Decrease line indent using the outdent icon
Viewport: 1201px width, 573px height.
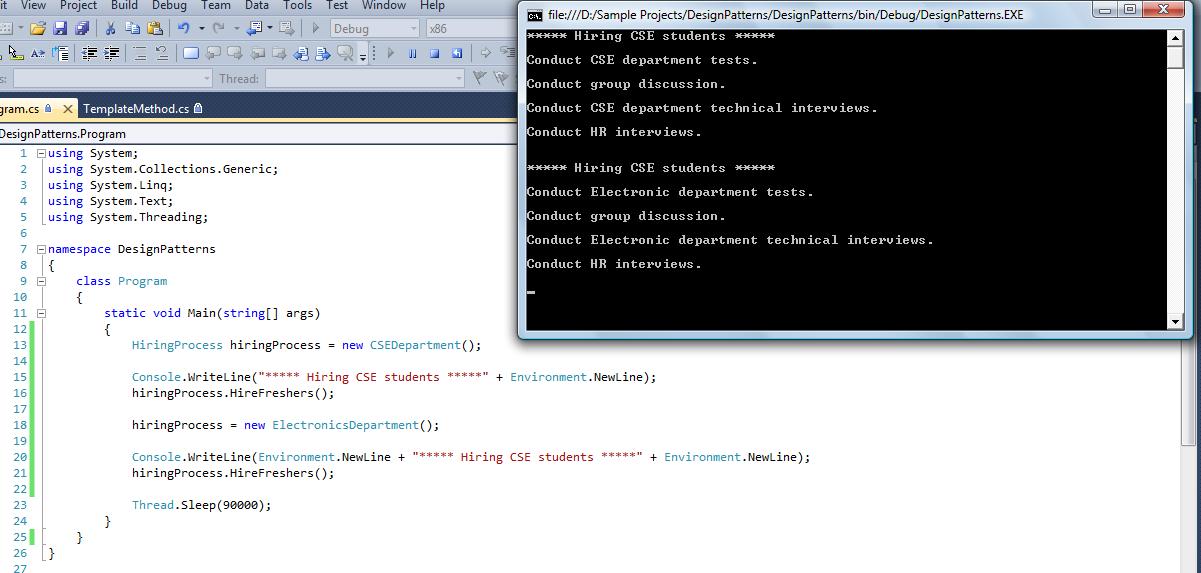[x=89, y=53]
